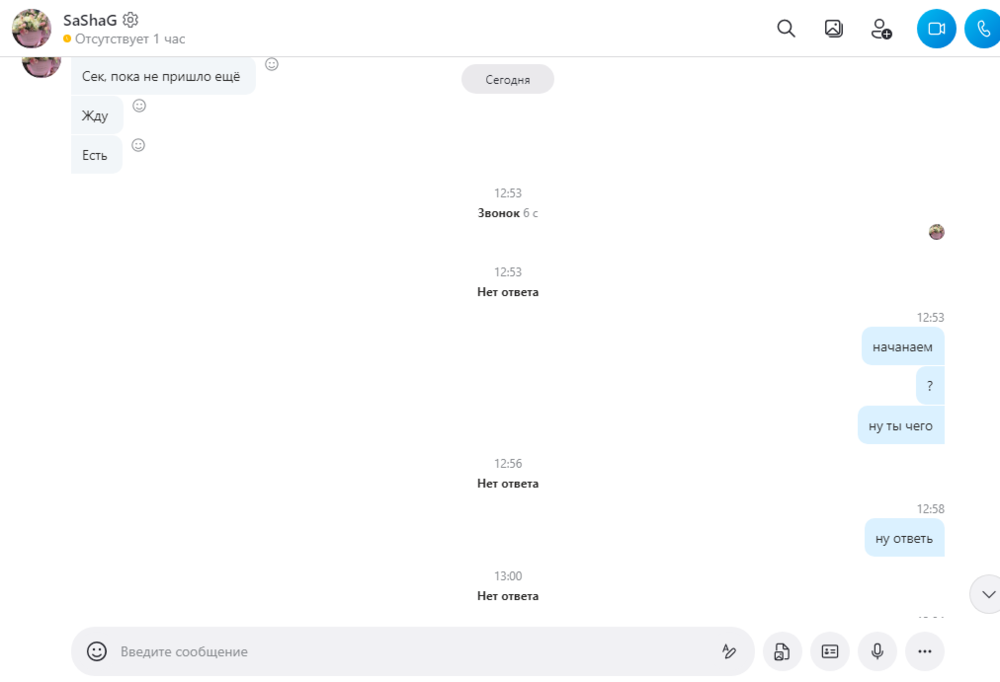The height and width of the screenshot is (682, 1000).
Task: Start a video call with SaShaG
Action: [x=936, y=29]
